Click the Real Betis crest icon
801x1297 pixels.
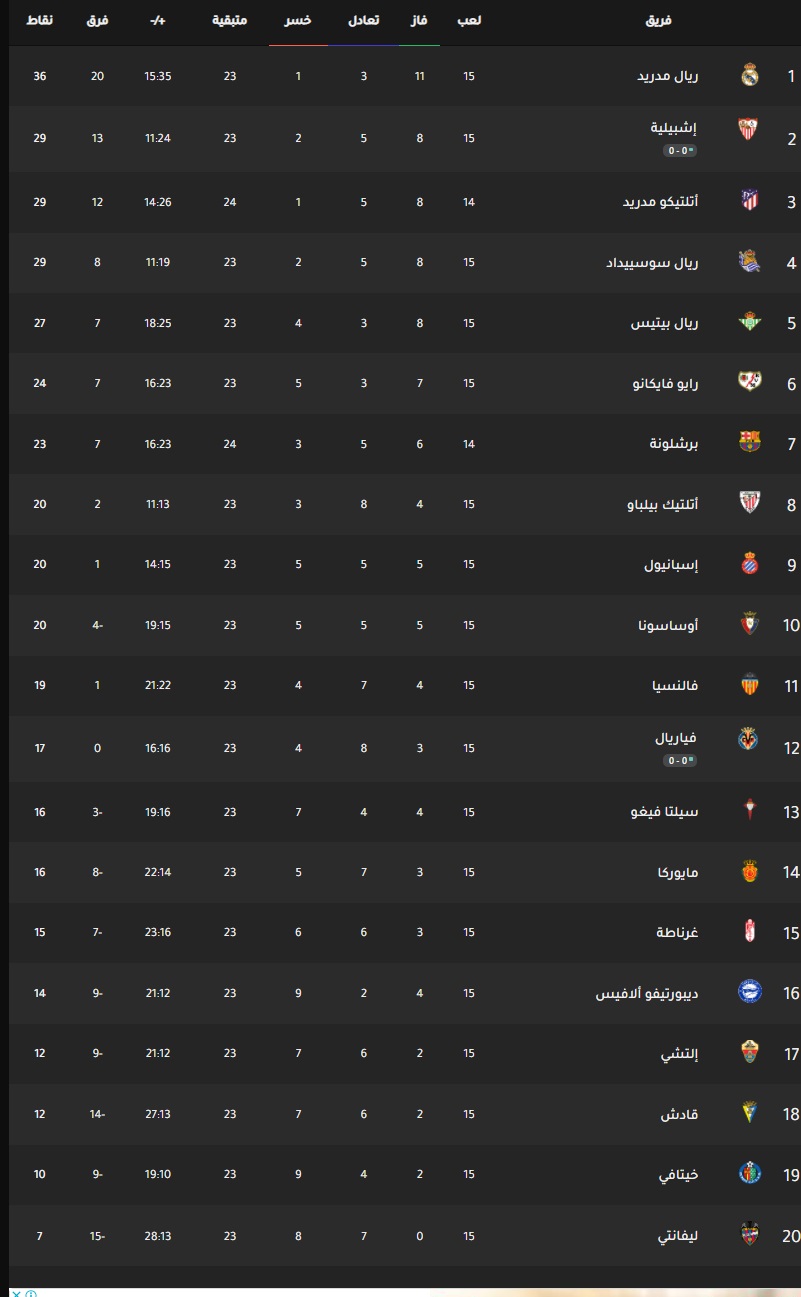(749, 321)
